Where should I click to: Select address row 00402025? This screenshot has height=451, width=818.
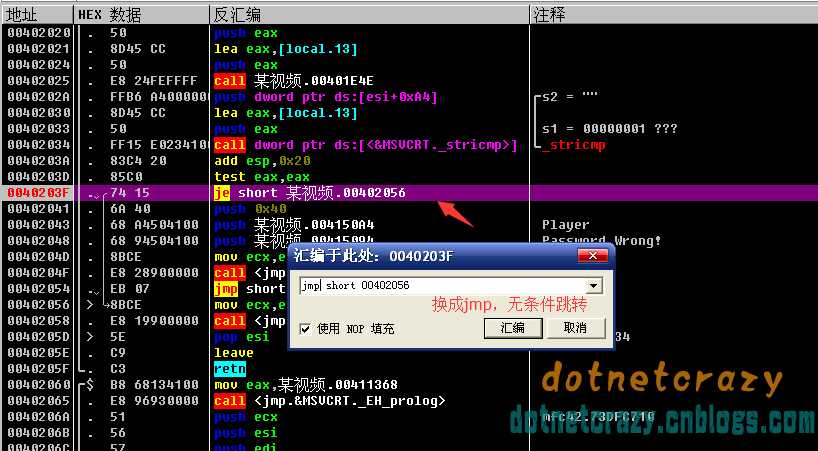39,81
